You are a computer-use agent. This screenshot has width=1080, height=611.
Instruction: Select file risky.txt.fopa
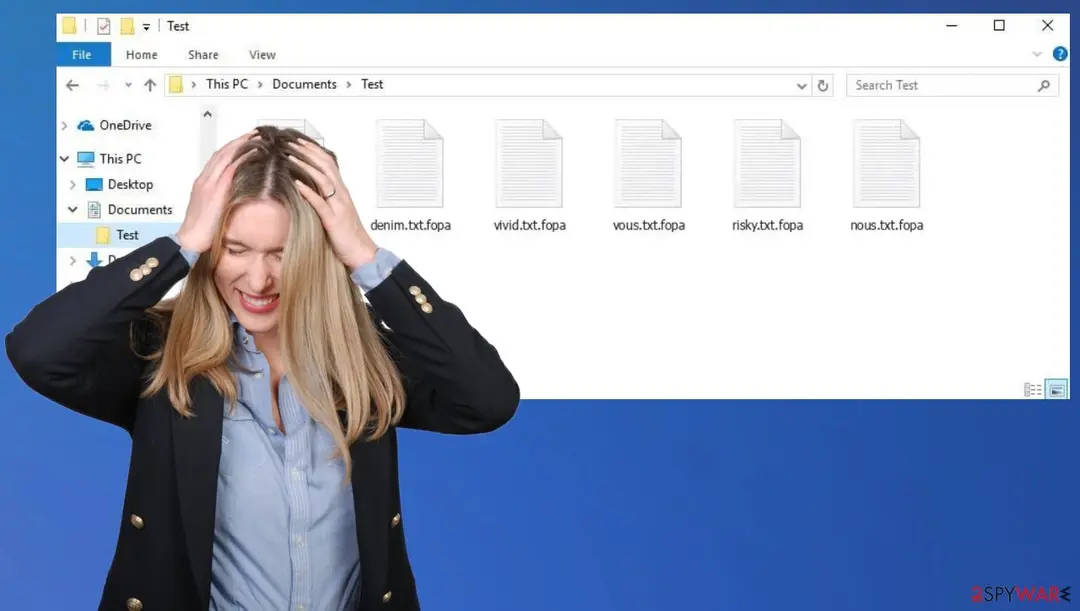(x=767, y=176)
